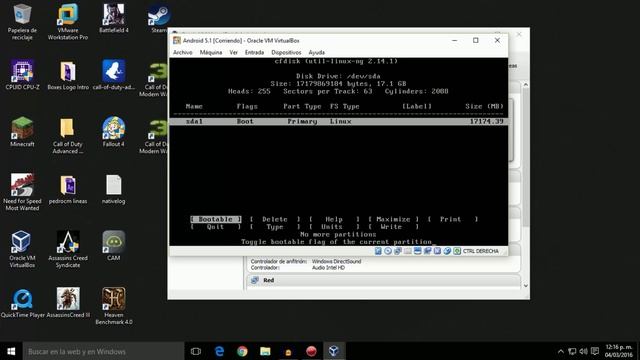Click the Type option in cfdisk

coord(275,227)
